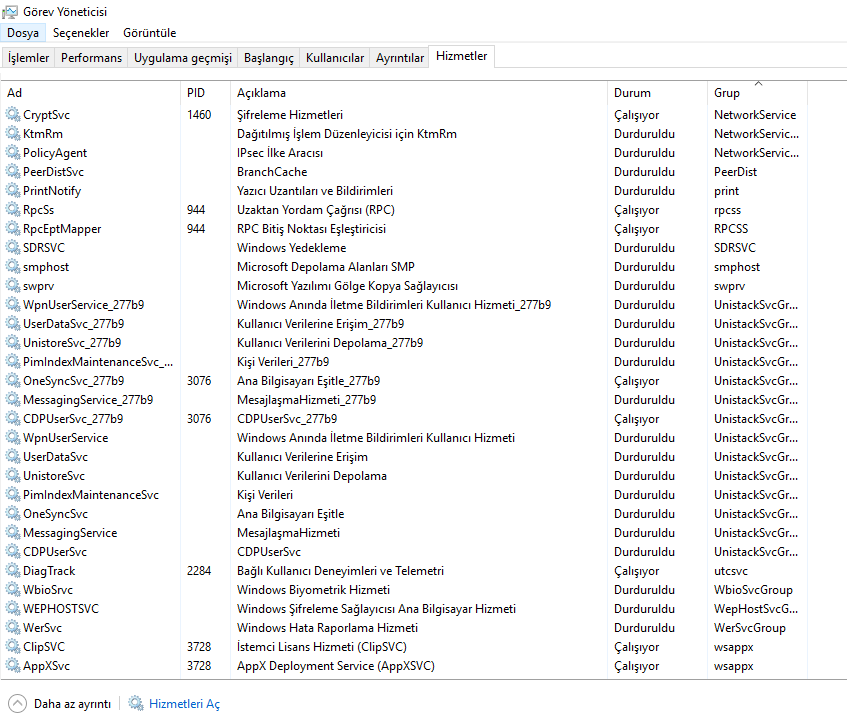Viewport: 847px width, 725px height.
Task: Switch to the Performans tab
Action: (x=91, y=58)
